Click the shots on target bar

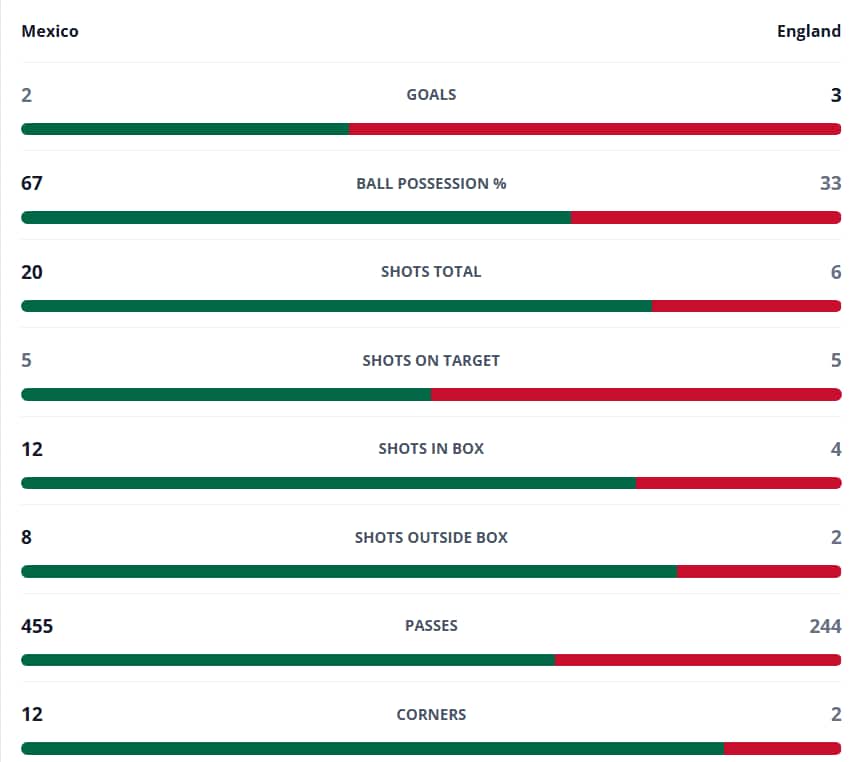click(x=431, y=394)
